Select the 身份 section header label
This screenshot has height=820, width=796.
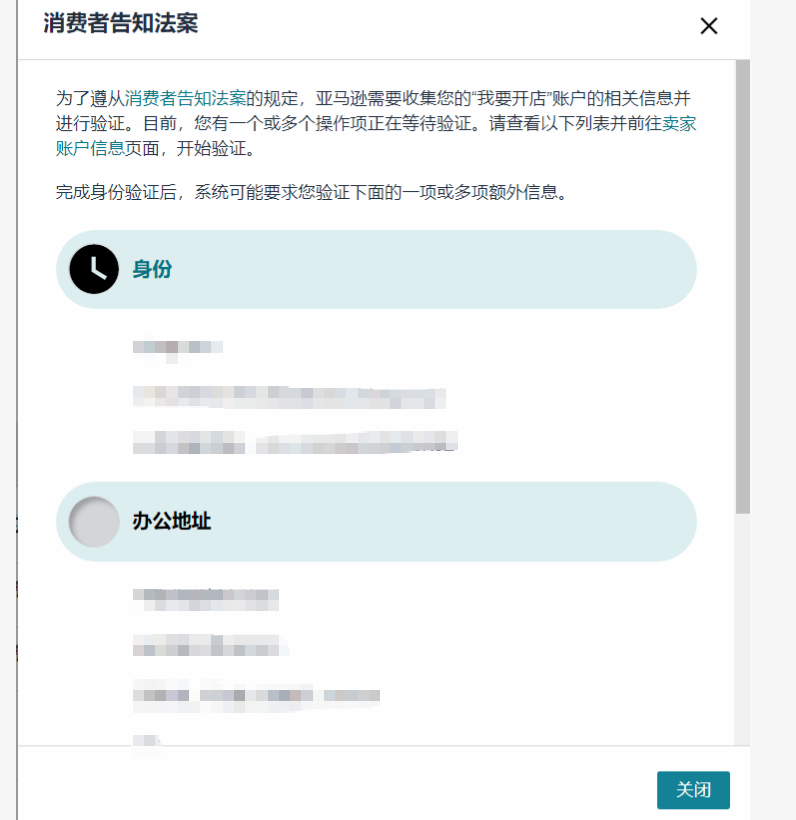point(152,269)
